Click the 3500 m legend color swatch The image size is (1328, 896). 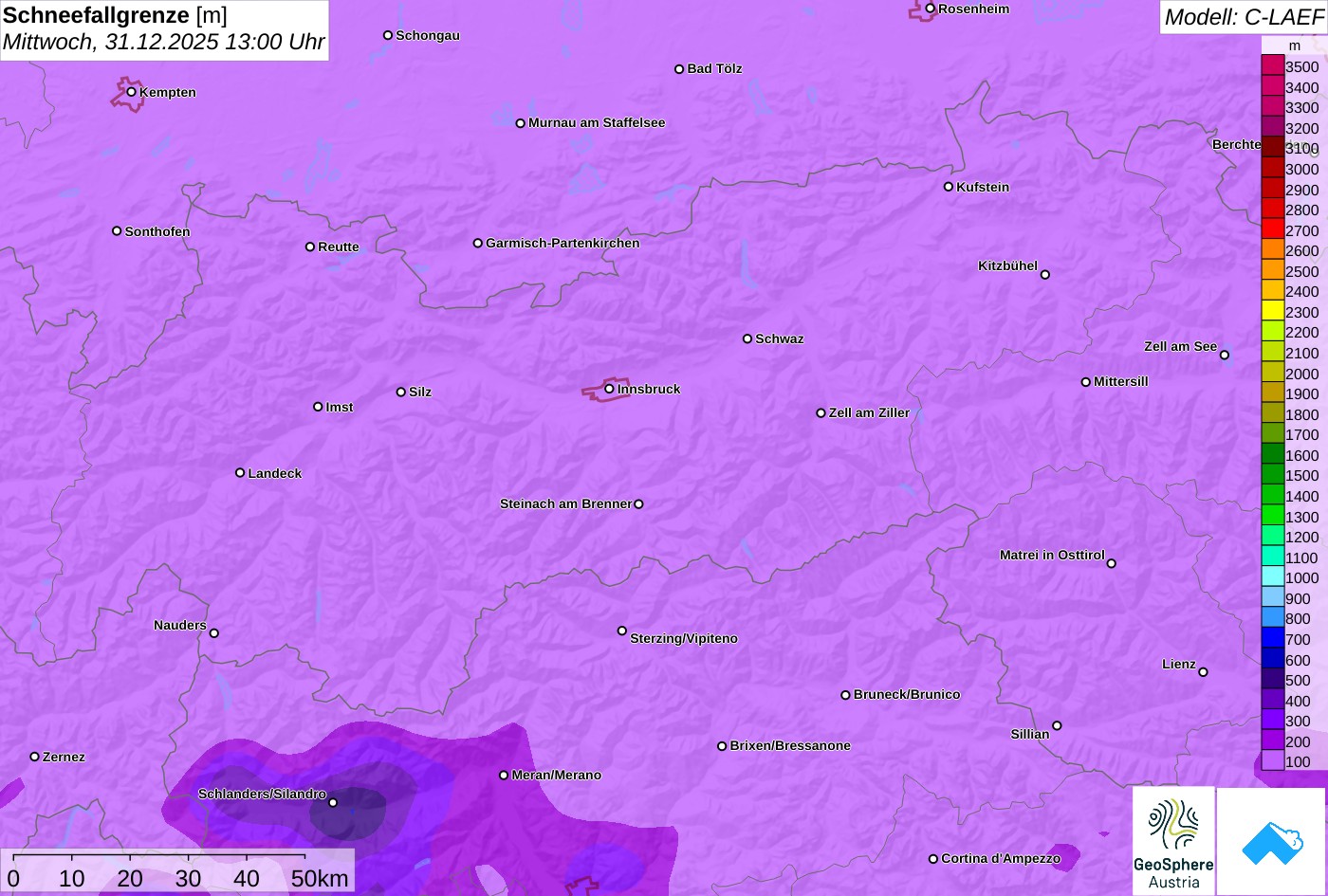pyautogui.click(x=1272, y=65)
